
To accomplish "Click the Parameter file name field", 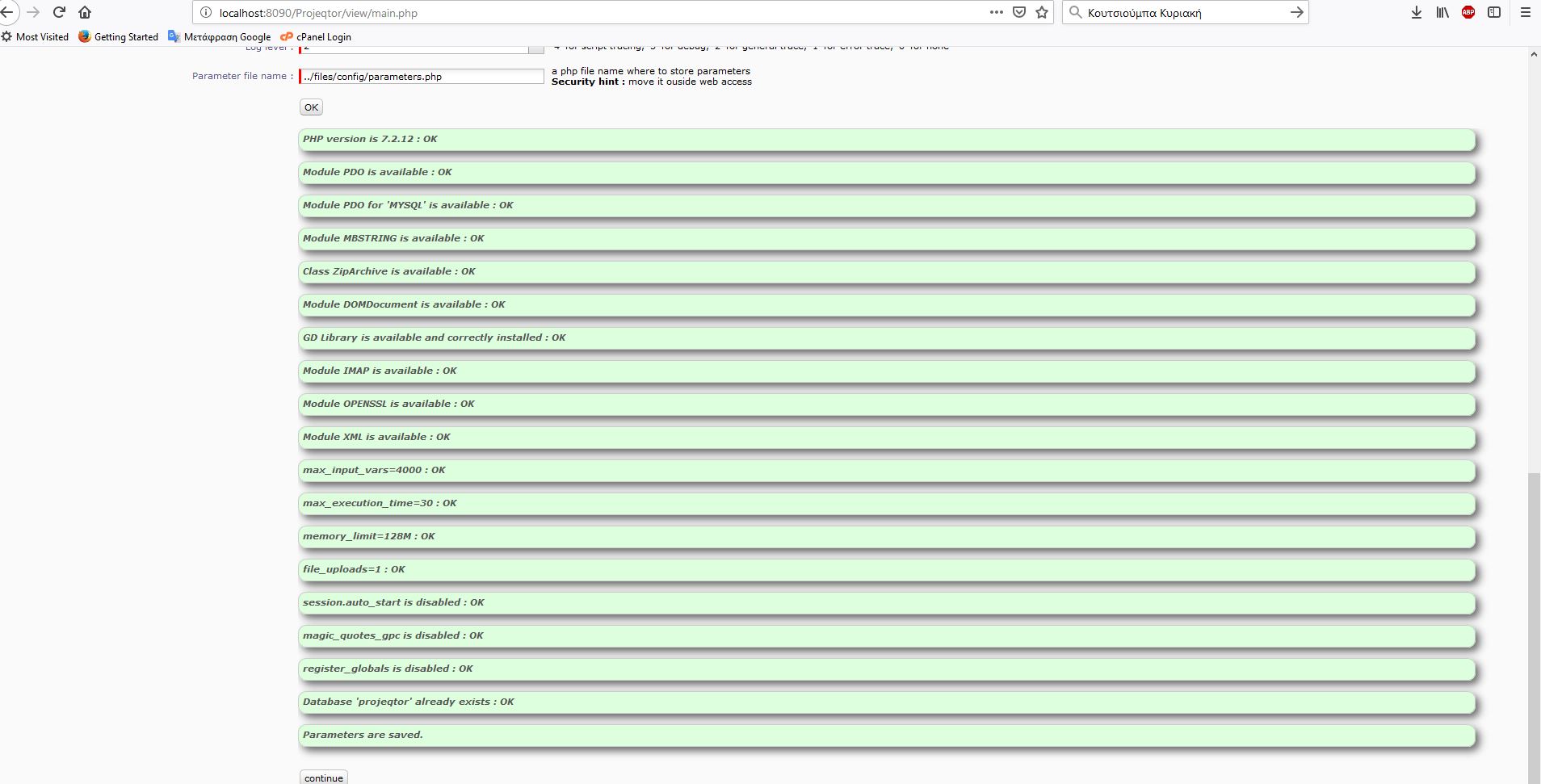I will click(x=422, y=77).
